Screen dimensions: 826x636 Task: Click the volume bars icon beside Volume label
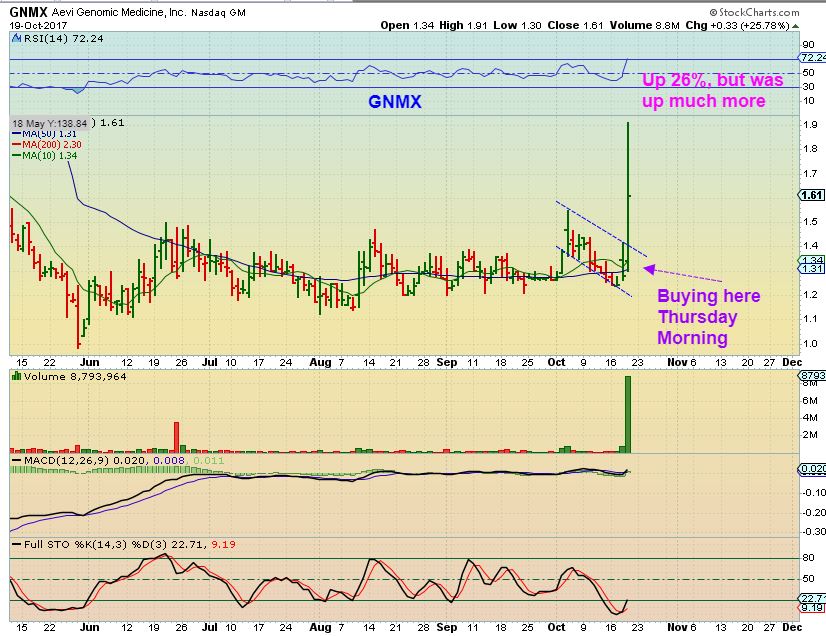[16, 376]
